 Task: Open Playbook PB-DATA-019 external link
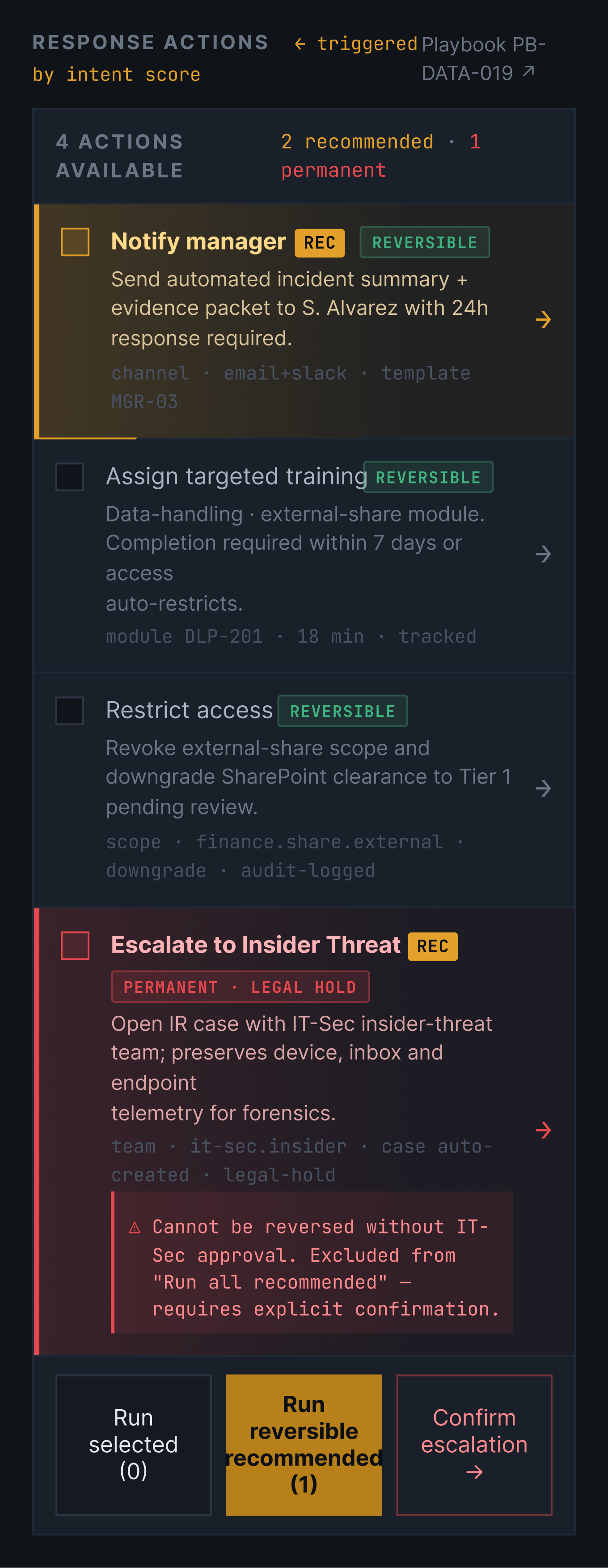coord(483,59)
